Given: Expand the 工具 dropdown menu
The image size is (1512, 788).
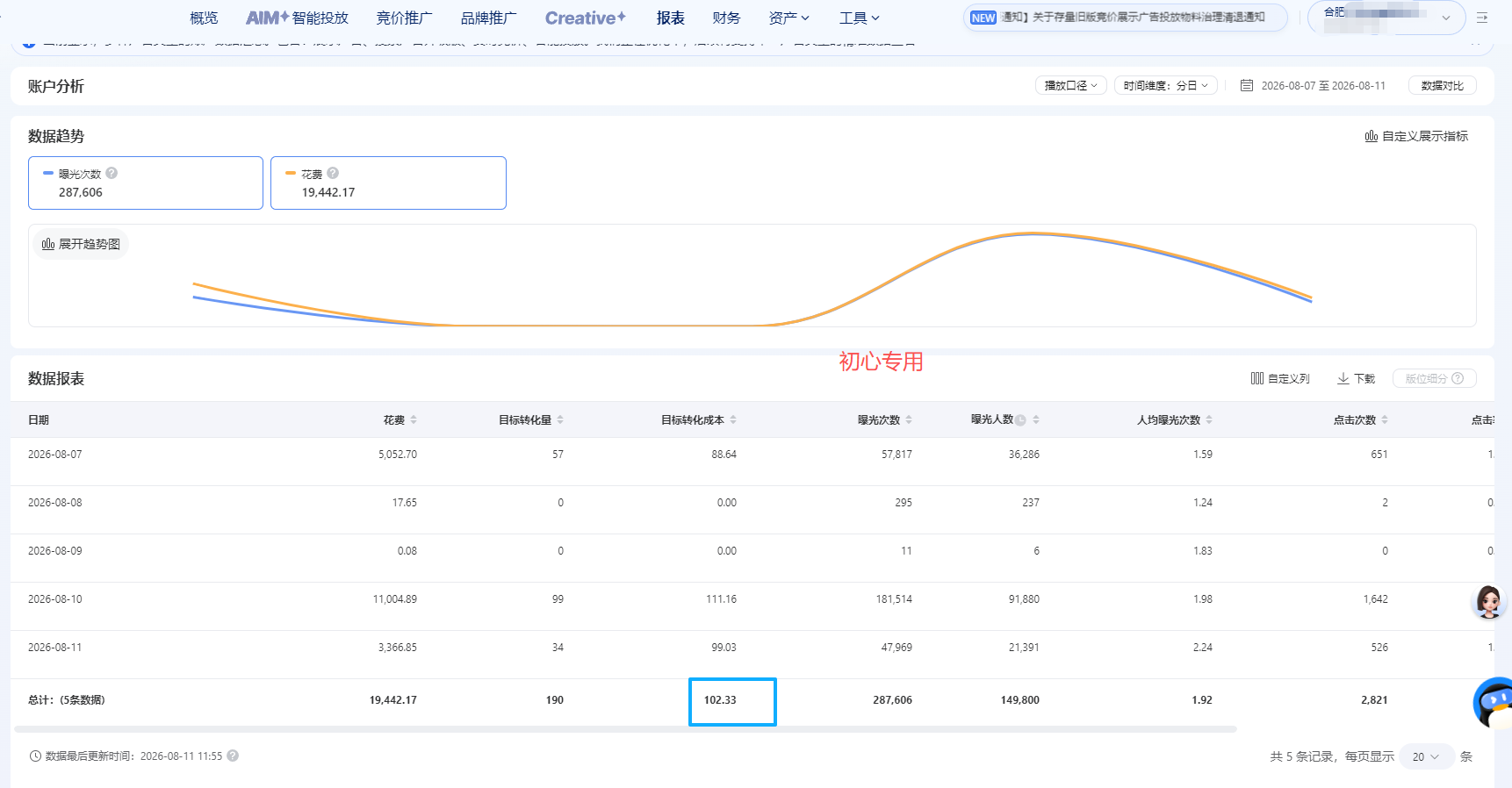Looking at the screenshot, I should (x=859, y=18).
